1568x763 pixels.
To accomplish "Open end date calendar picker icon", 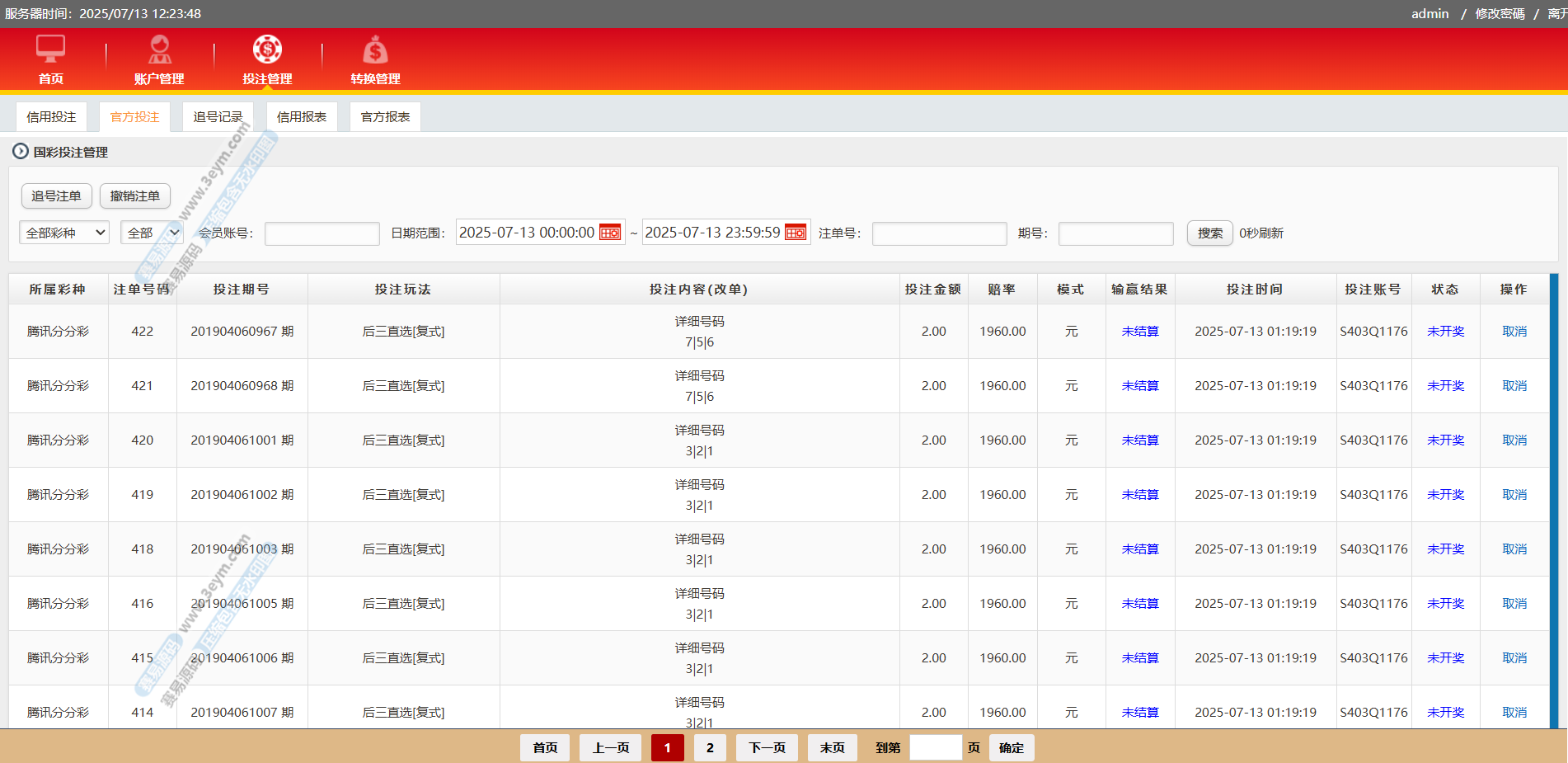I will [796, 233].
